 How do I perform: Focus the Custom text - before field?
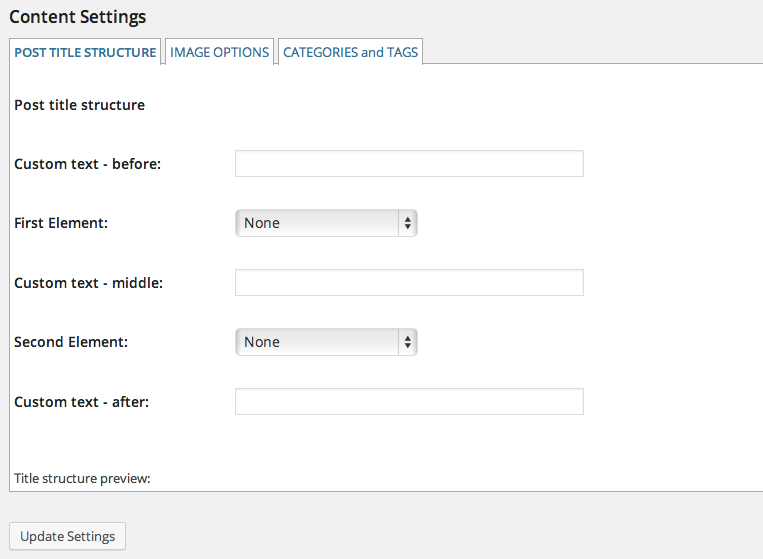pos(409,163)
